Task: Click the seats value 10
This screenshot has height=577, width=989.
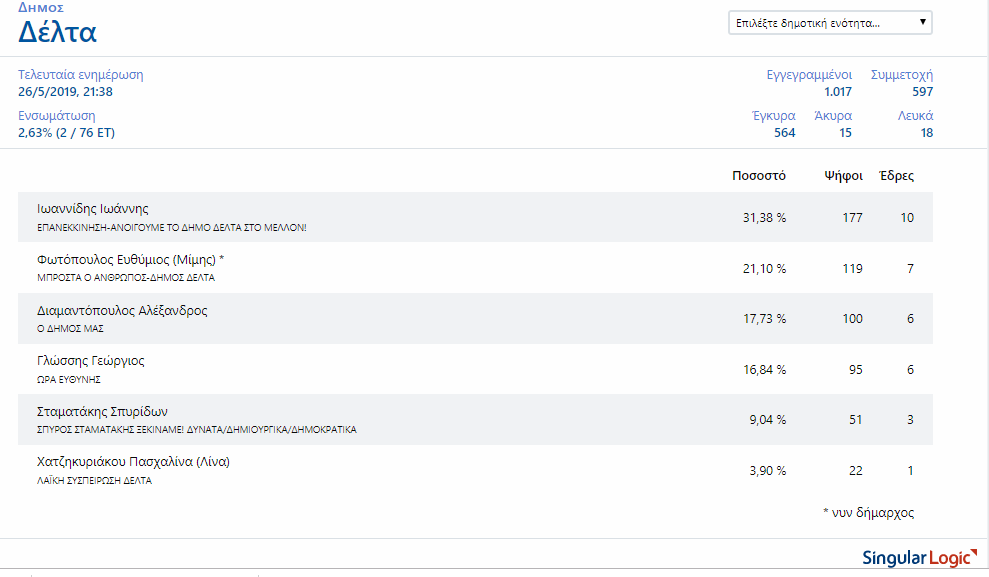Action: point(907,218)
